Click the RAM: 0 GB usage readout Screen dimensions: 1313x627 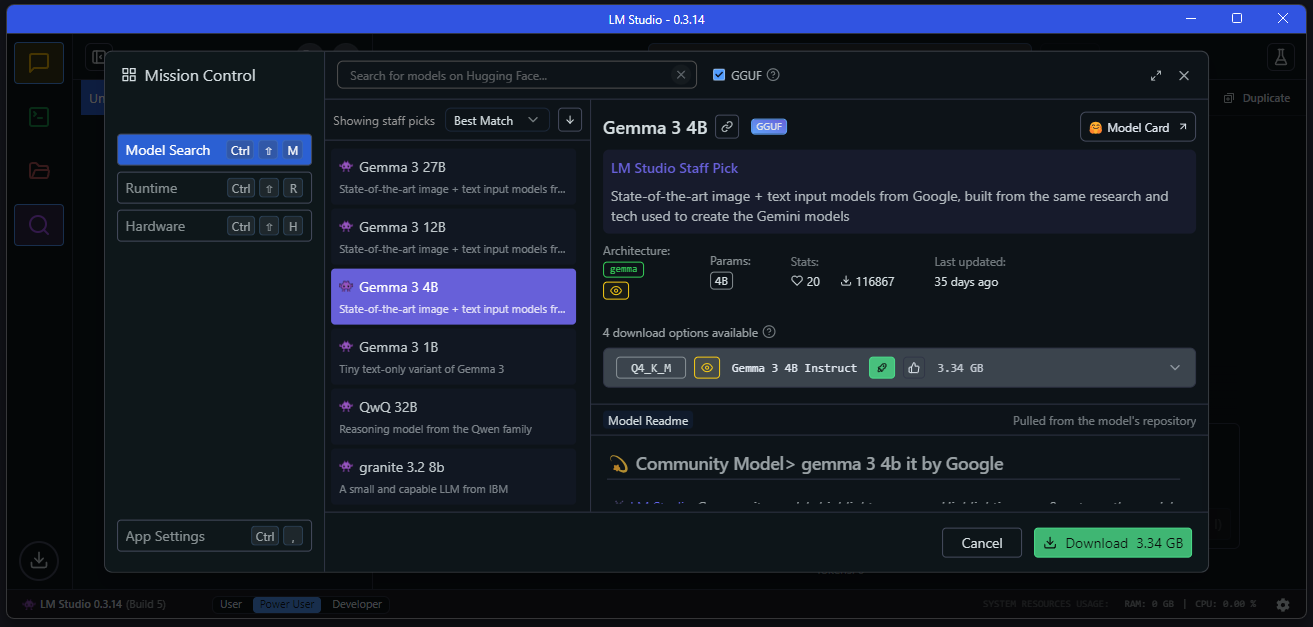coord(1148,605)
